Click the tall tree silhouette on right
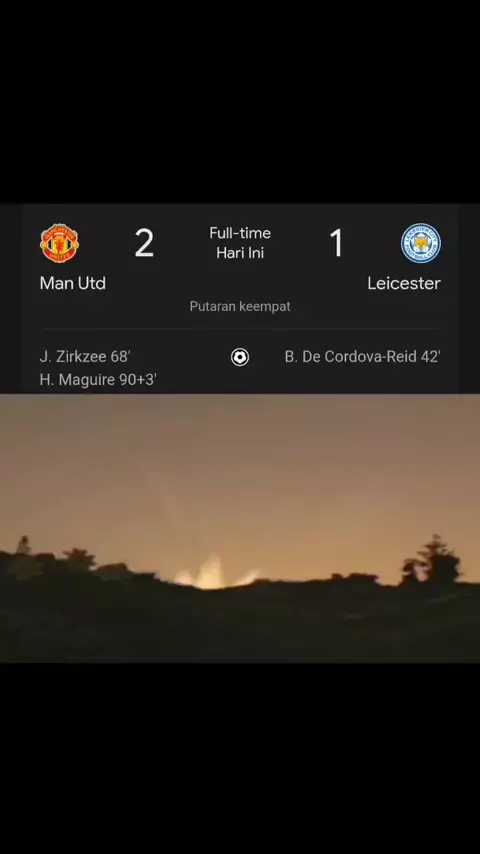Image resolution: width=480 pixels, height=854 pixels. pyautogui.click(x=432, y=560)
